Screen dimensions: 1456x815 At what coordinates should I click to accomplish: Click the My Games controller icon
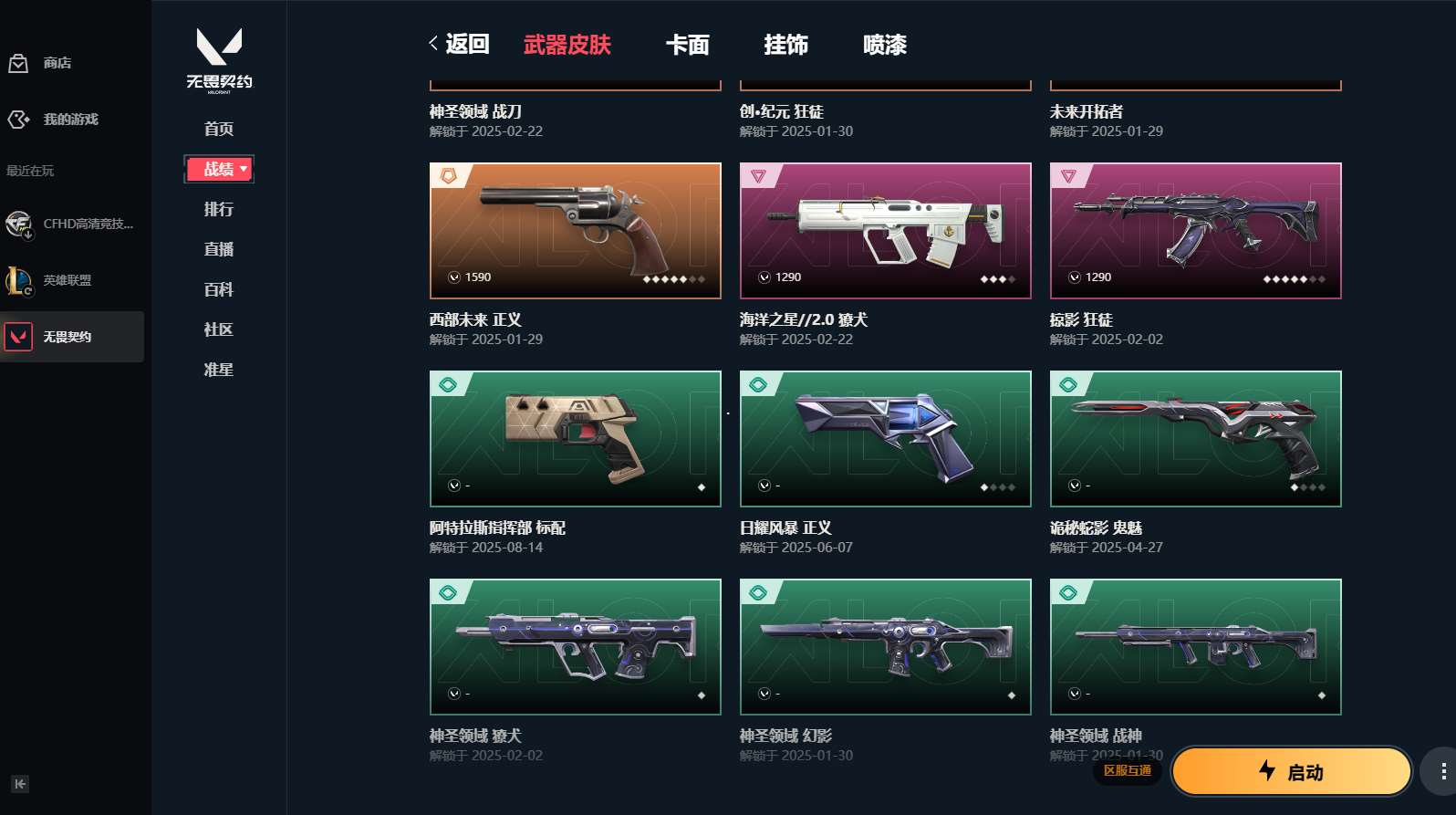pyautogui.click(x=18, y=120)
